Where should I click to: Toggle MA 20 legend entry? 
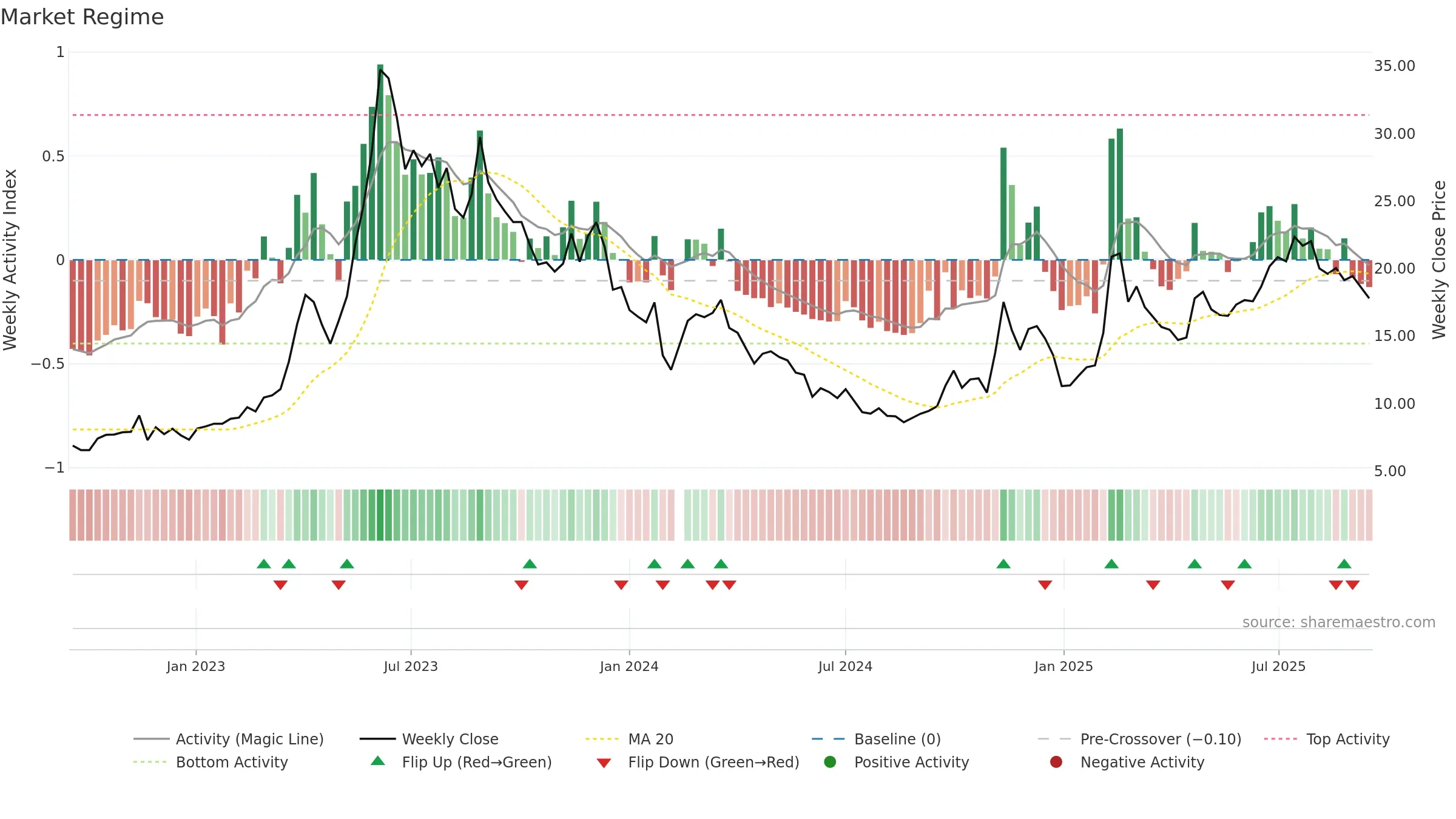629,739
